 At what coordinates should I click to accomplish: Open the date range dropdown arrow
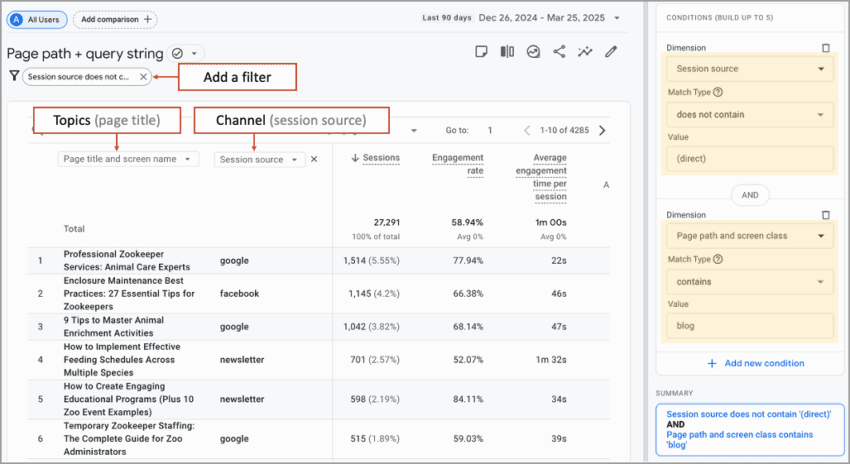[x=616, y=18]
